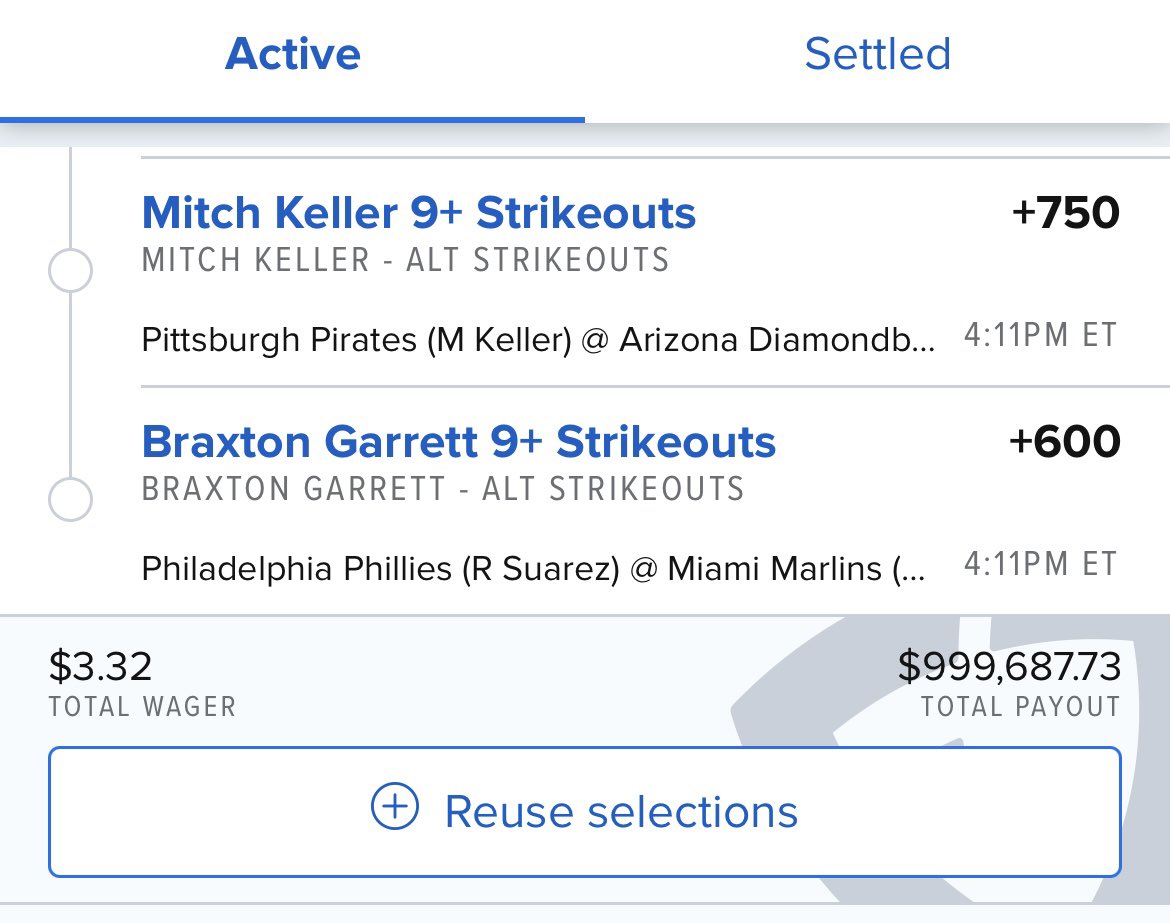This screenshot has width=1170, height=923.
Task: Open Mitch Keller 9+ Strikeouts selection
Action: coord(419,213)
